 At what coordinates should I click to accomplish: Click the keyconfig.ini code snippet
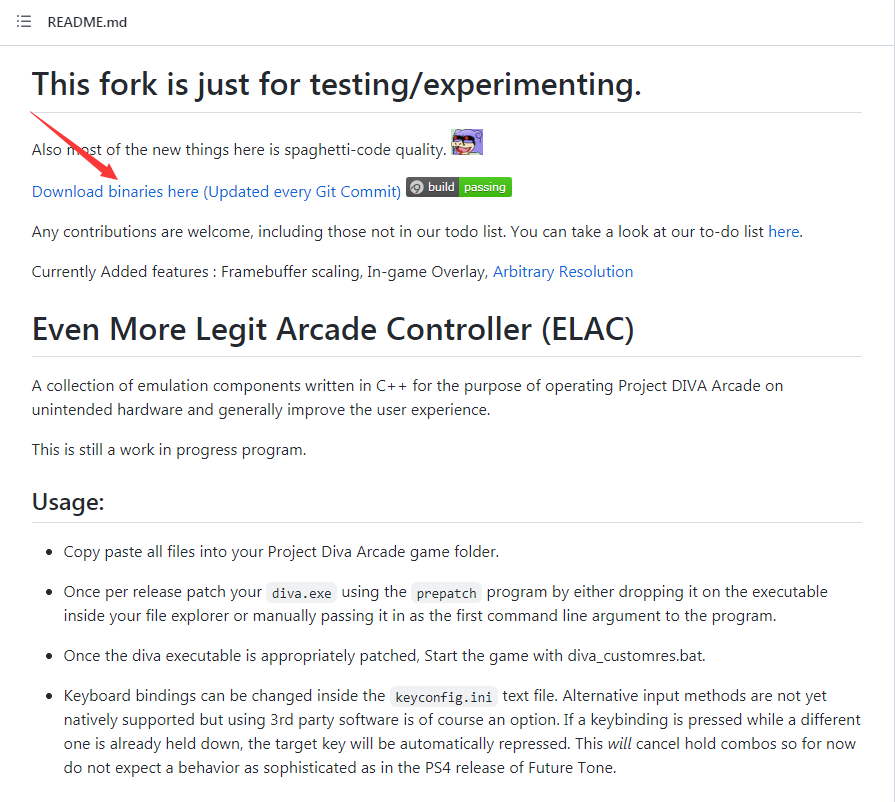coord(441,696)
